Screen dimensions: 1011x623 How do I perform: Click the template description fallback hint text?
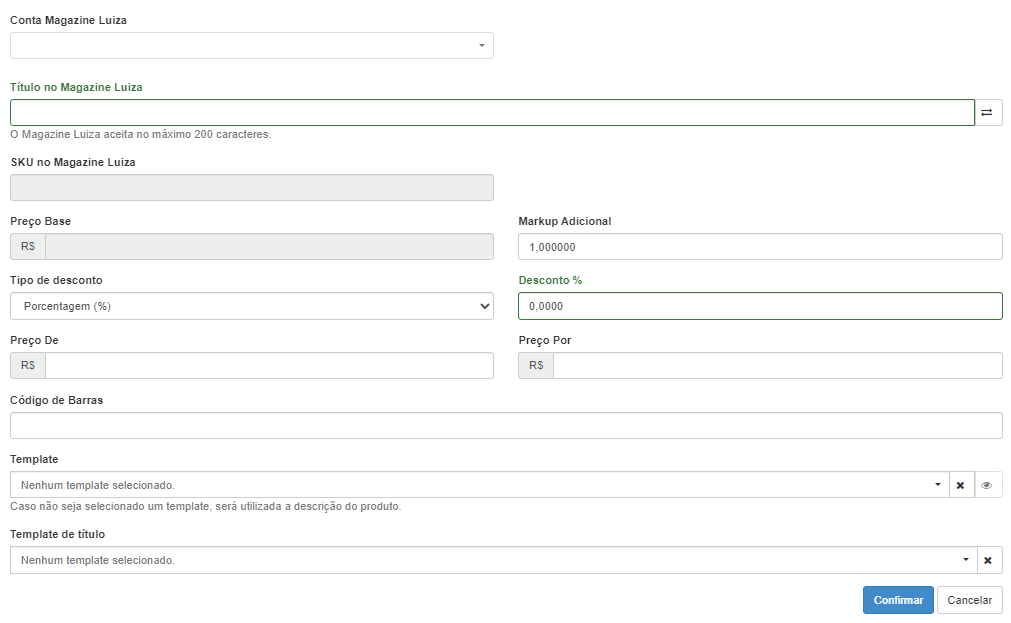point(206,507)
